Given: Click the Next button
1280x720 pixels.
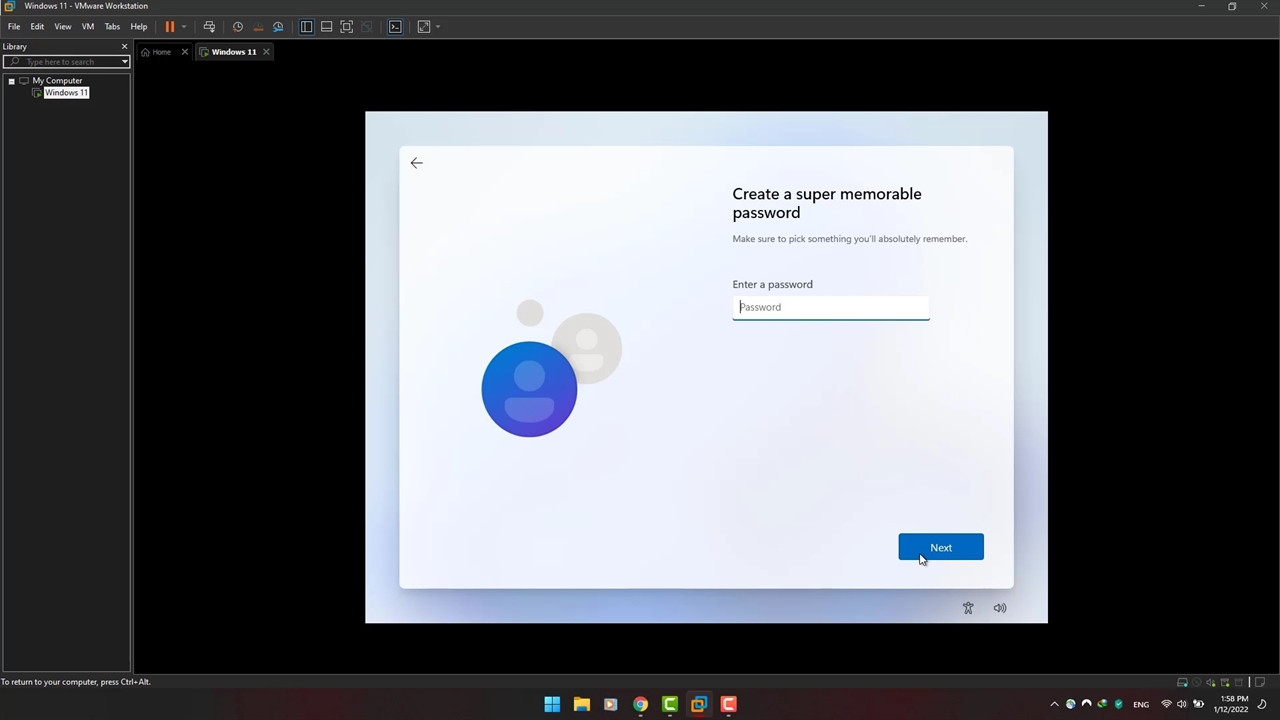Looking at the screenshot, I should [x=940, y=547].
